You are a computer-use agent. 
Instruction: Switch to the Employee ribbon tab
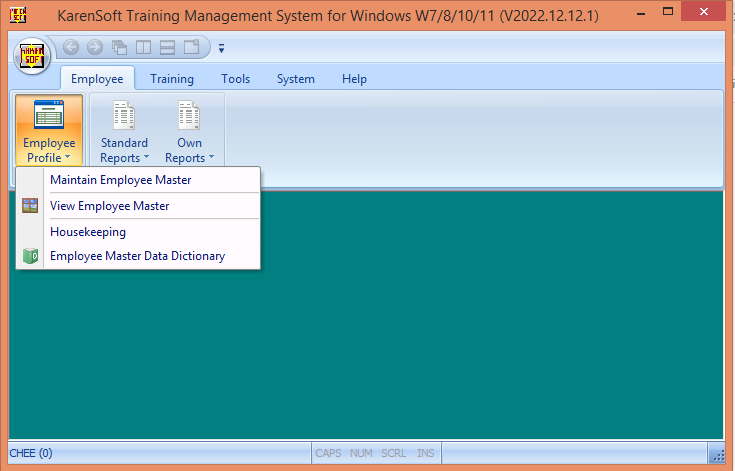point(97,79)
